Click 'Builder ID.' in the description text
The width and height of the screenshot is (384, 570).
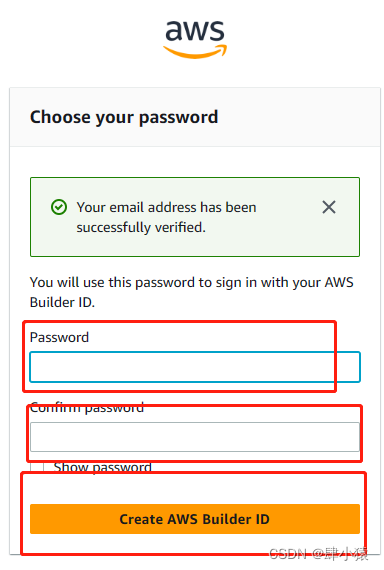[63, 302]
